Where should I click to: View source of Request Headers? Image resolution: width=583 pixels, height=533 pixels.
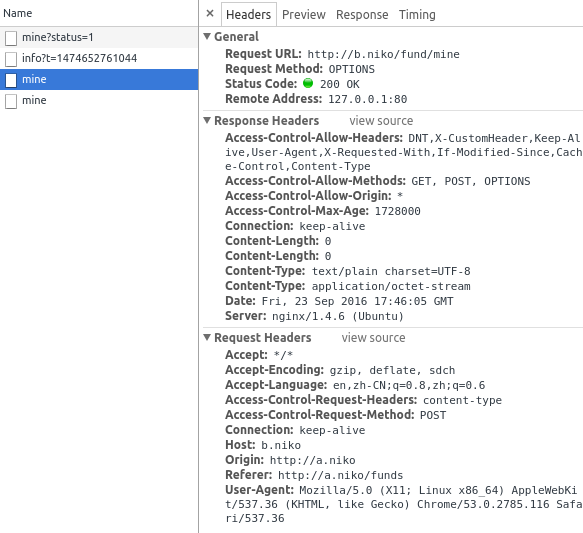pyautogui.click(x=373, y=338)
